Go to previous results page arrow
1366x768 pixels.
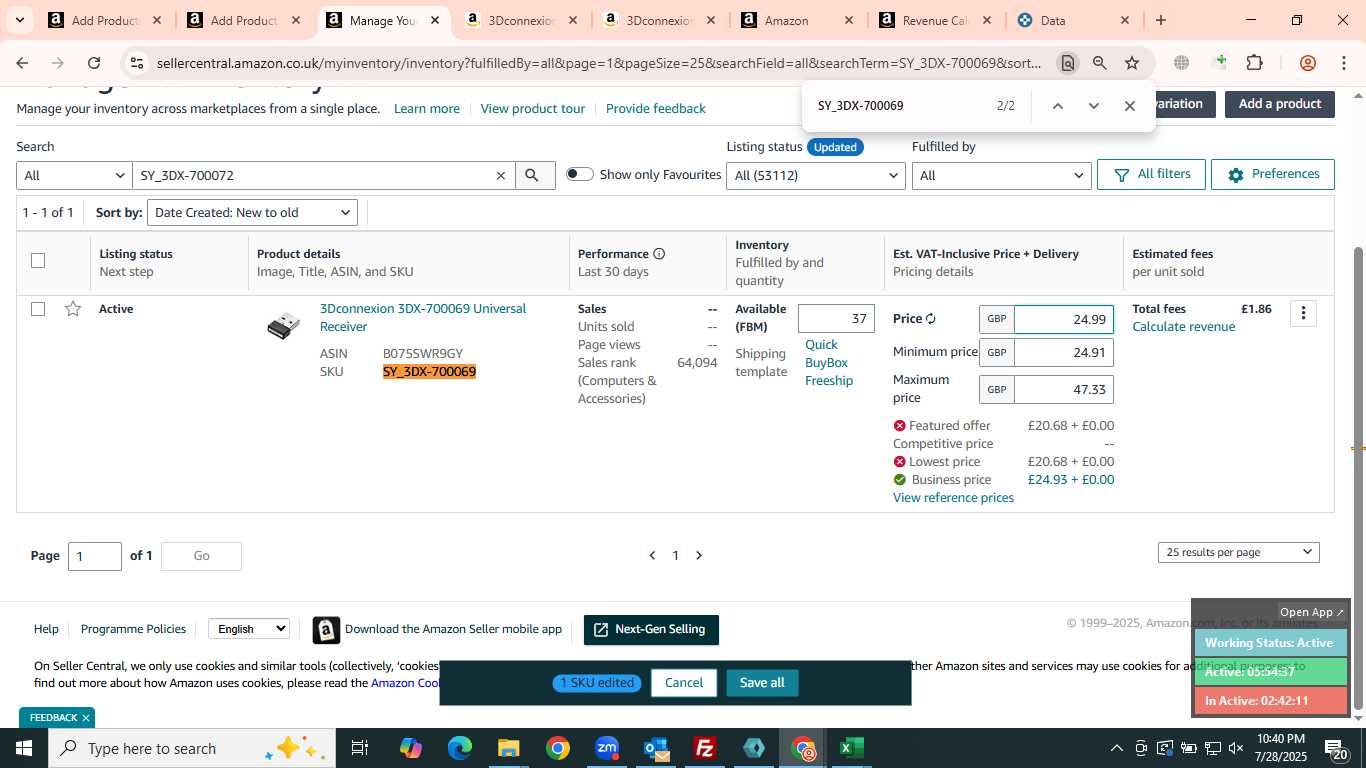pyautogui.click(x=652, y=555)
